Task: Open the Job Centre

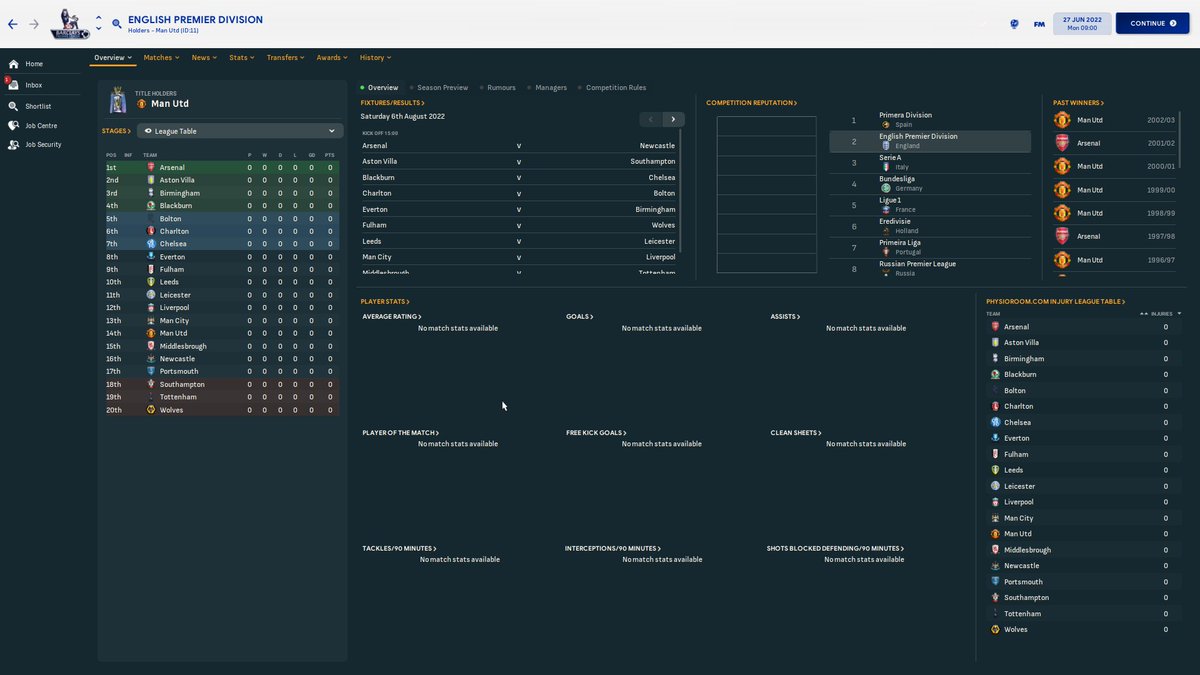Action: (36, 124)
